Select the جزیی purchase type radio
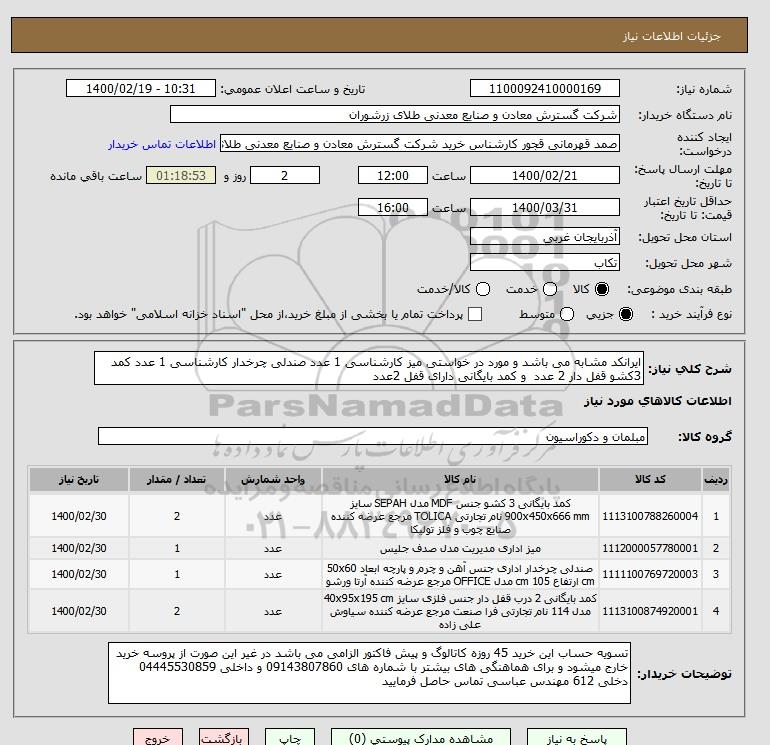770x745 pixels. tap(626, 314)
